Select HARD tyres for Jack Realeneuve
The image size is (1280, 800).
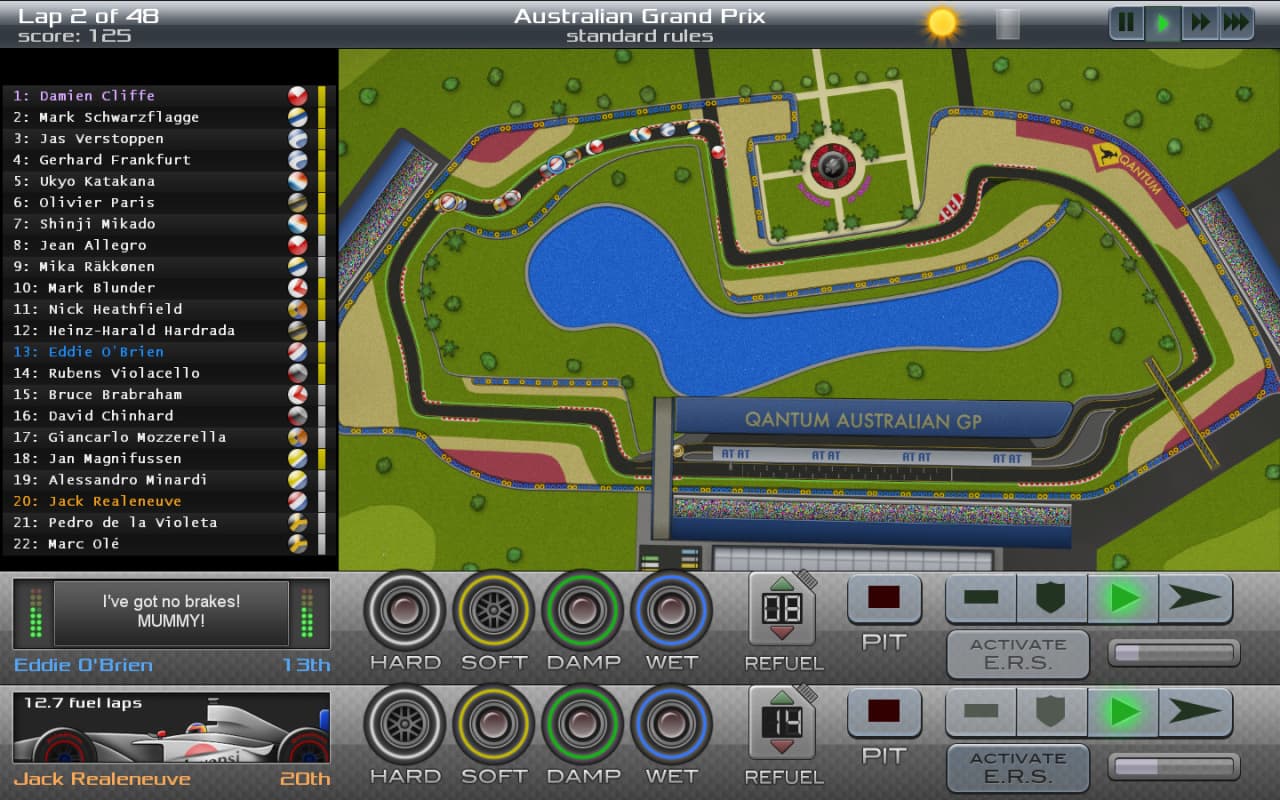[404, 724]
